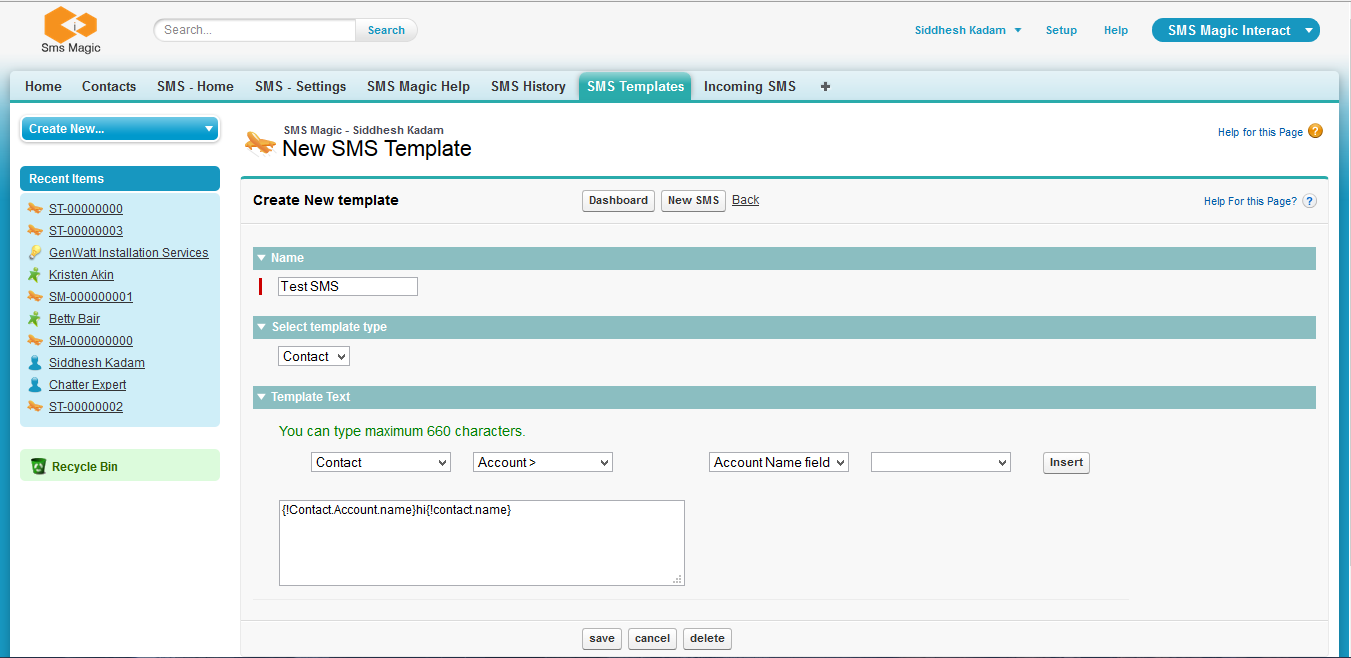Click the 'You can type maximum 660 characters.' text
The width and height of the screenshot is (1351, 658).
tap(402, 432)
